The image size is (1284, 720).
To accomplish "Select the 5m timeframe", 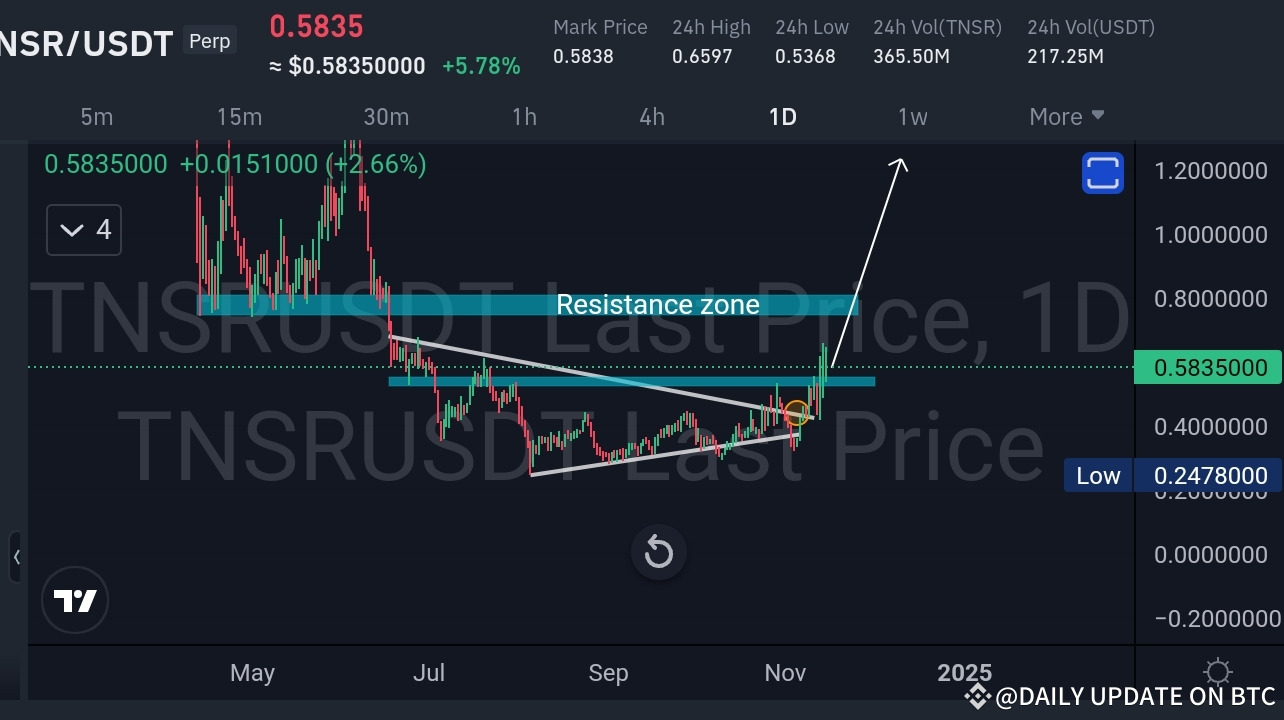I will pos(96,116).
